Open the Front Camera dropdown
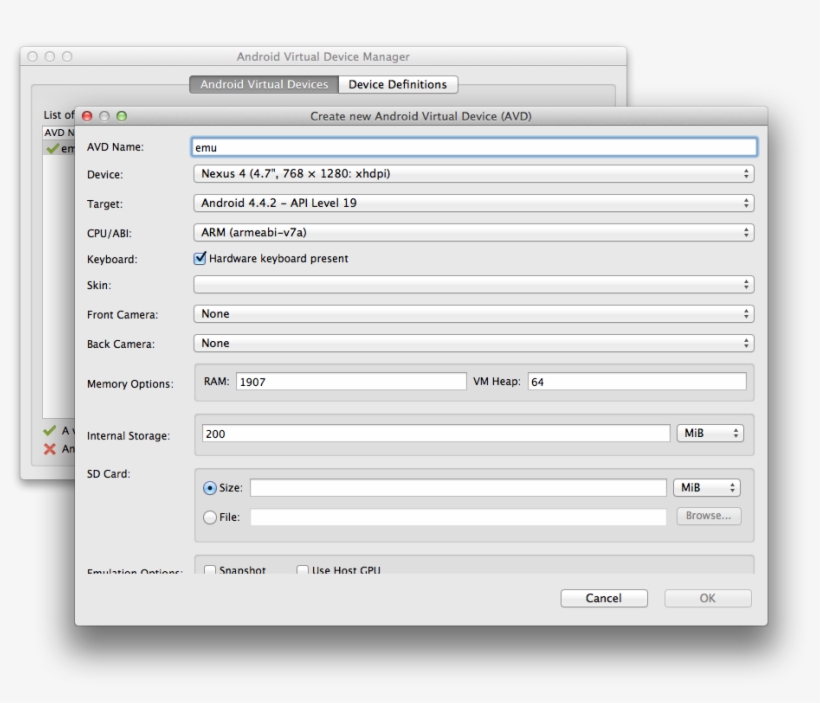The height and width of the screenshot is (703, 820). pos(473,314)
